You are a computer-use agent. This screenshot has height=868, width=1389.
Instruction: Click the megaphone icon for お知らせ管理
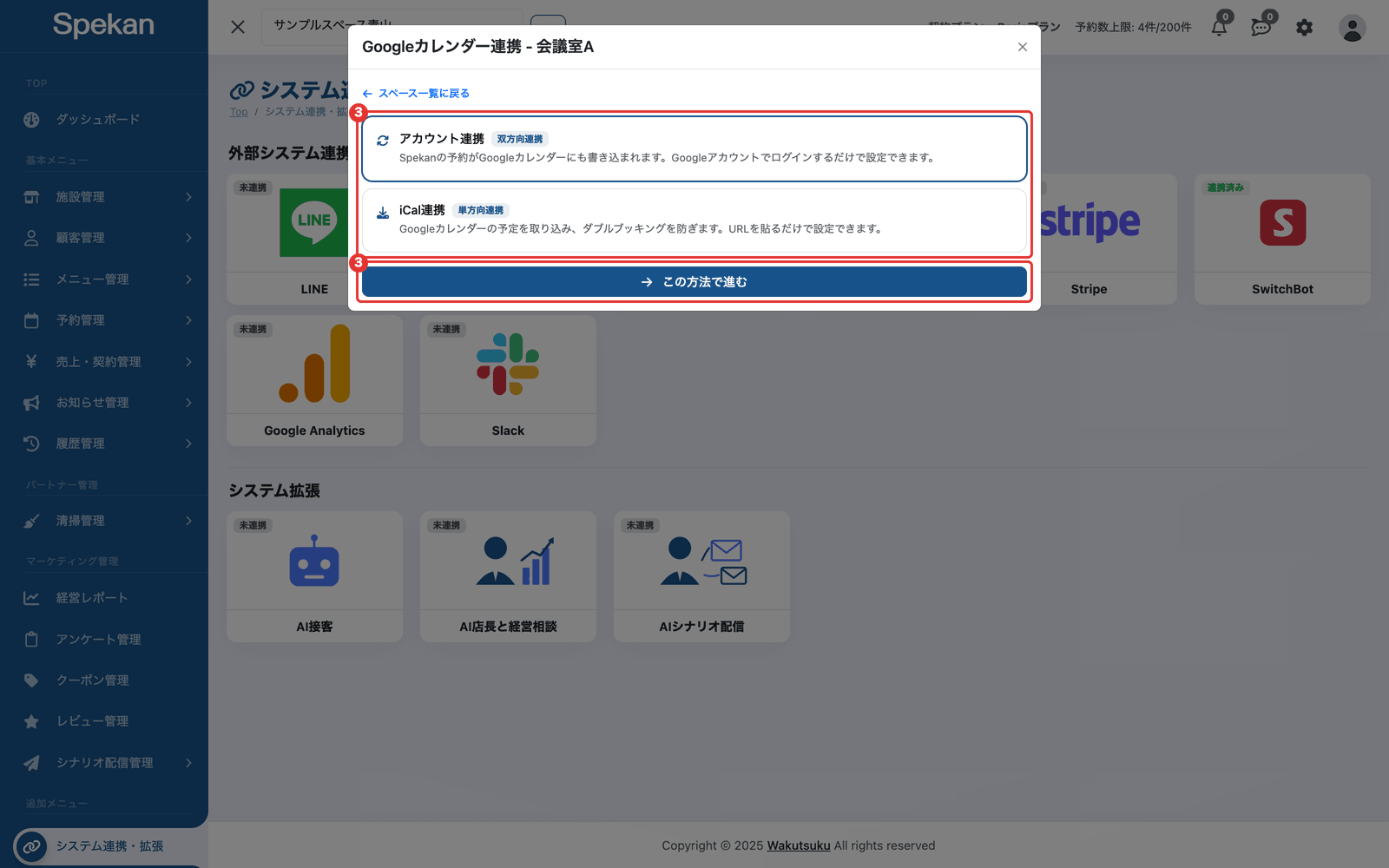[31, 403]
